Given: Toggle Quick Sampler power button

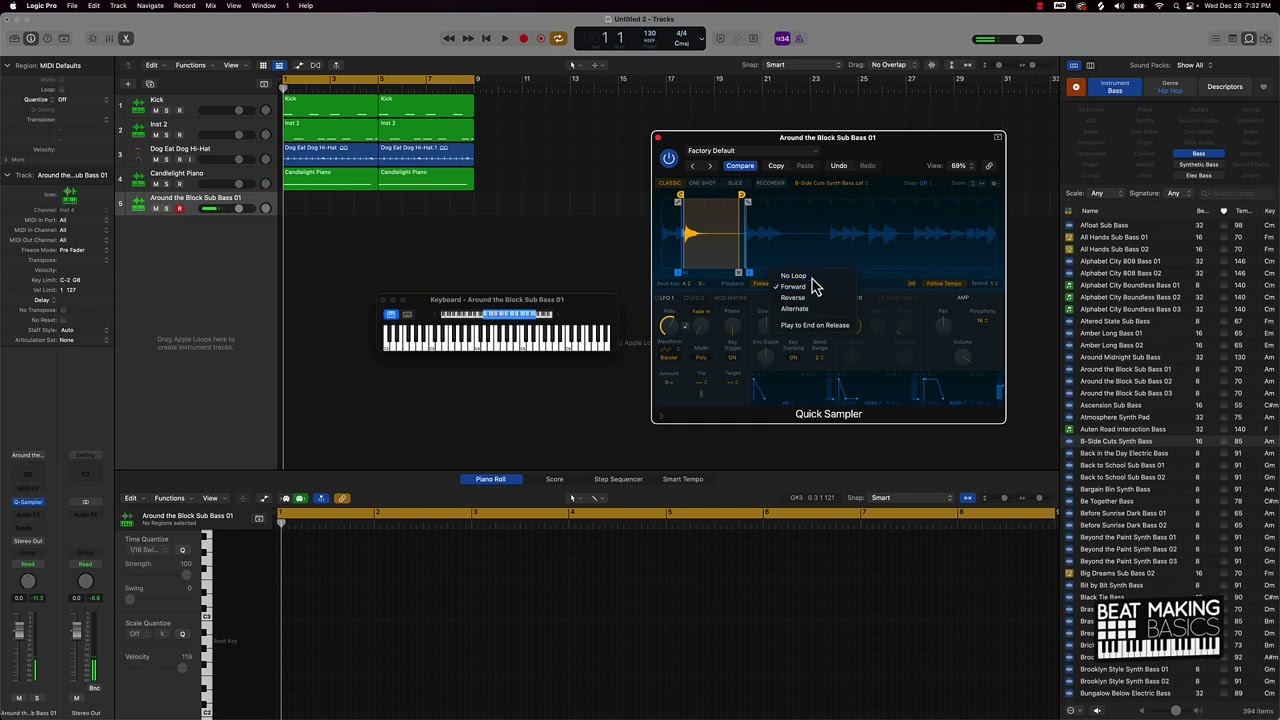Looking at the screenshot, I should click(x=668, y=158).
